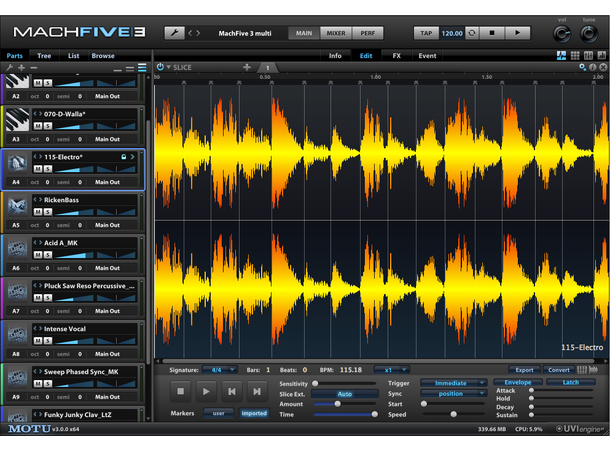Solo the 115-Electro part
610x450 pixels.
pyautogui.click(x=47, y=169)
